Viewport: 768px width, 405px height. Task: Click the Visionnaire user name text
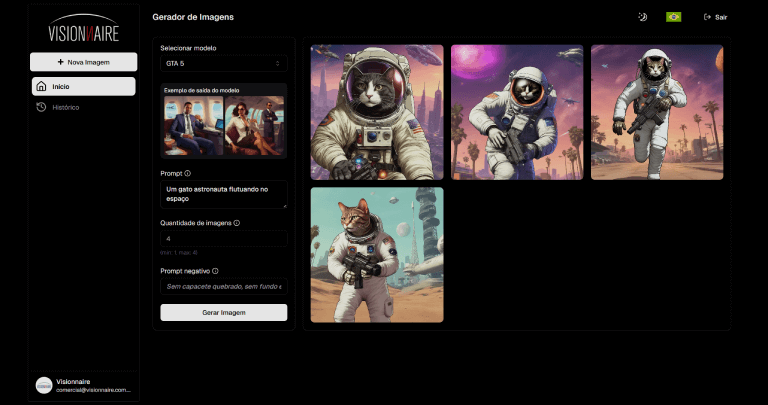(73, 381)
